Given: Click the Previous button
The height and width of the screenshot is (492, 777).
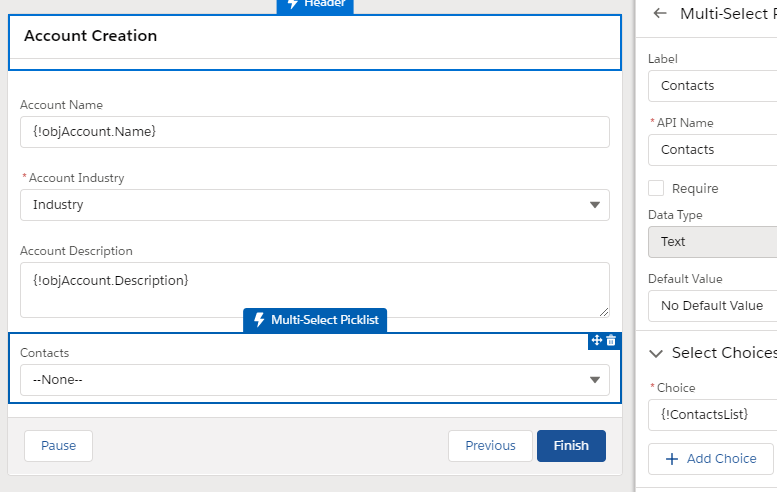Looking at the screenshot, I should (x=490, y=446).
